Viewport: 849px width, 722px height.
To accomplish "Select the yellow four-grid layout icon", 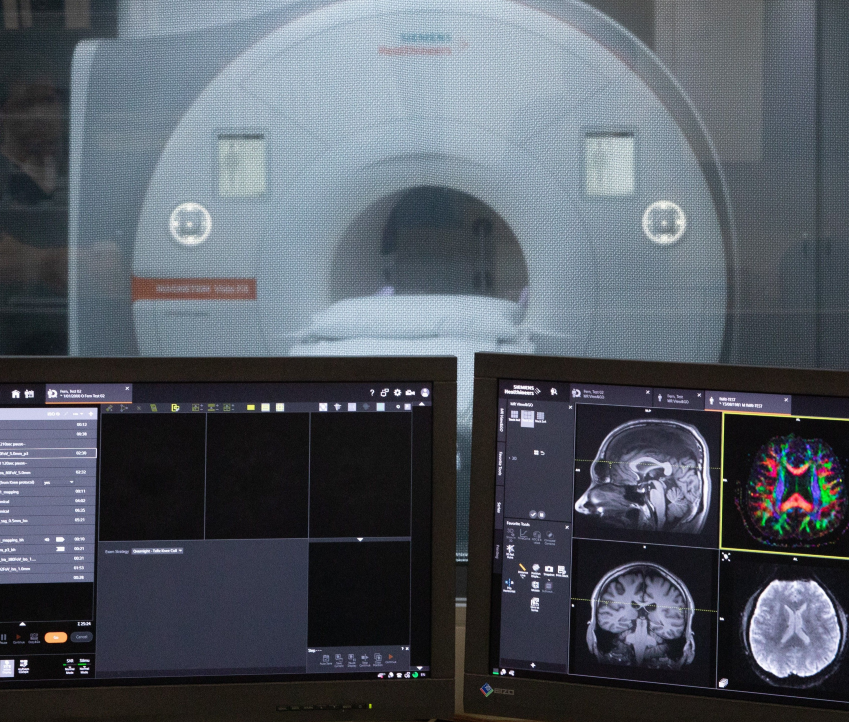I will [x=280, y=407].
